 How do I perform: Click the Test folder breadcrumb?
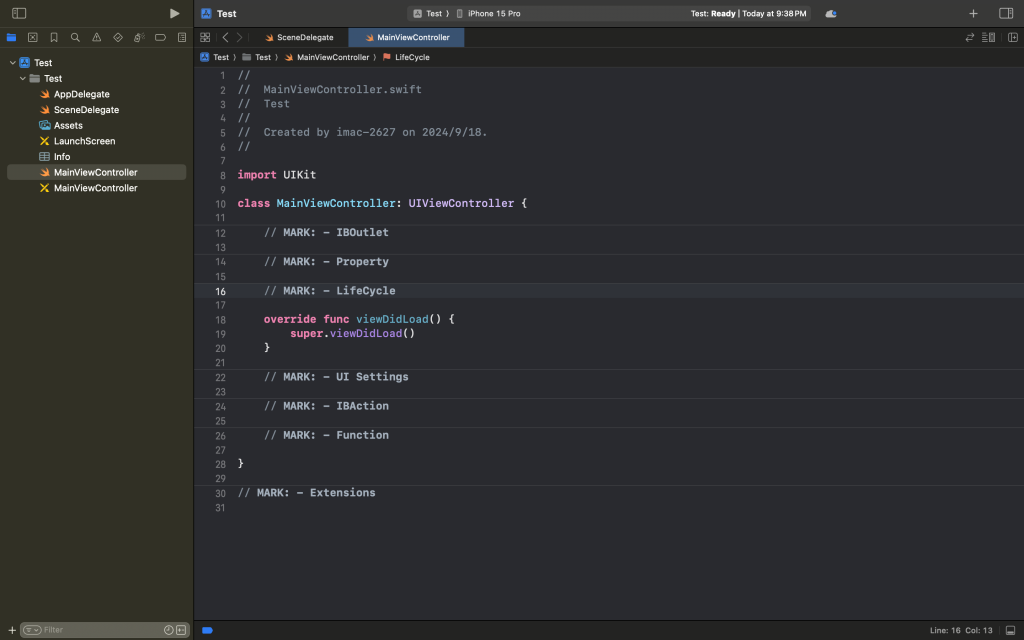pos(257,57)
